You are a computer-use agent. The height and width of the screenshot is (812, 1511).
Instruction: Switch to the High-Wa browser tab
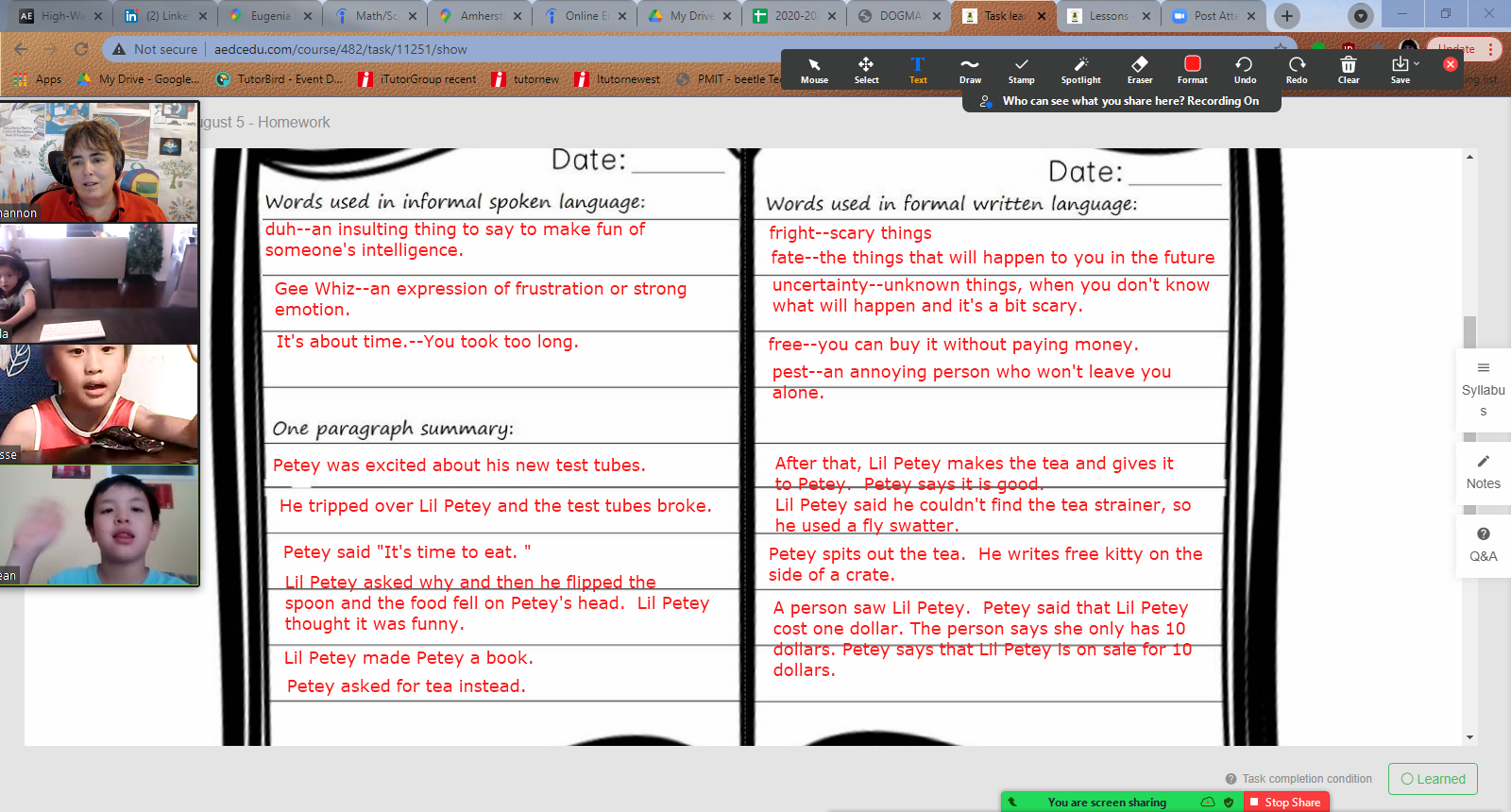(60, 16)
